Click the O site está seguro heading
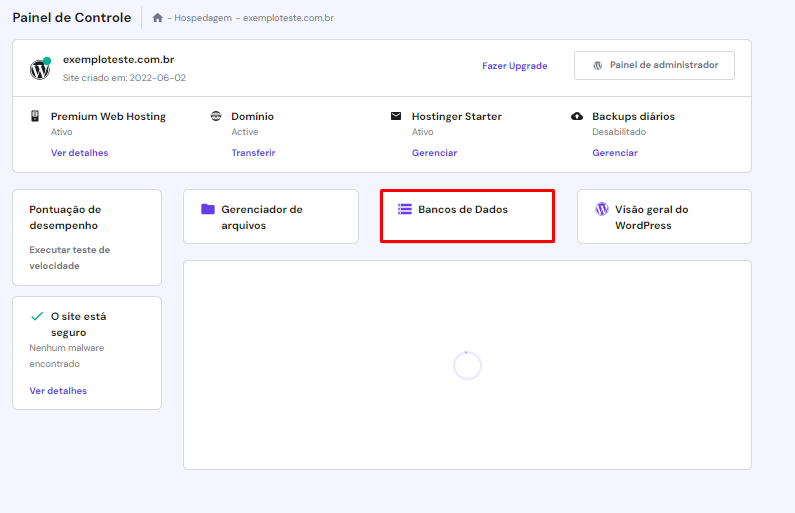This screenshot has height=513, width=795. pos(79,324)
